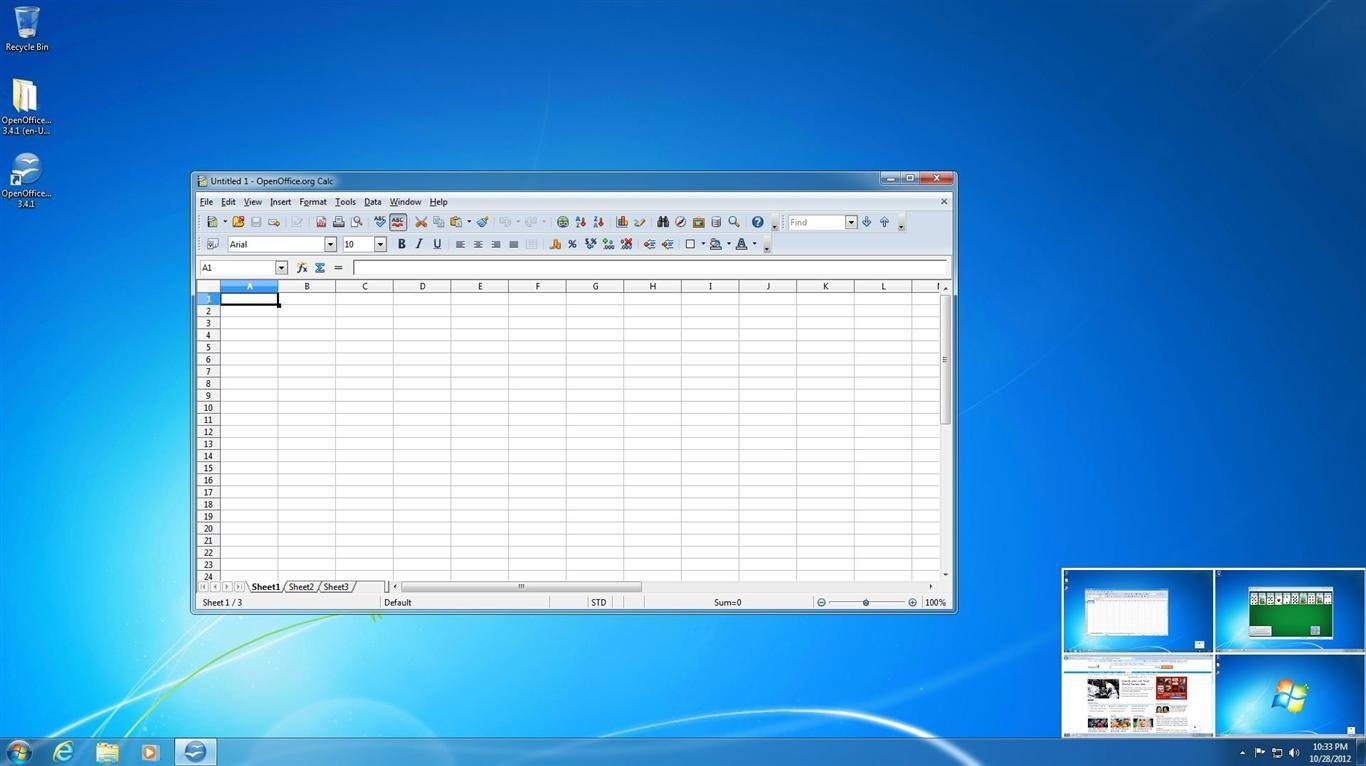The height and width of the screenshot is (766, 1366).
Task: Open the Navigator compass icon
Action: pyautogui.click(x=680, y=222)
